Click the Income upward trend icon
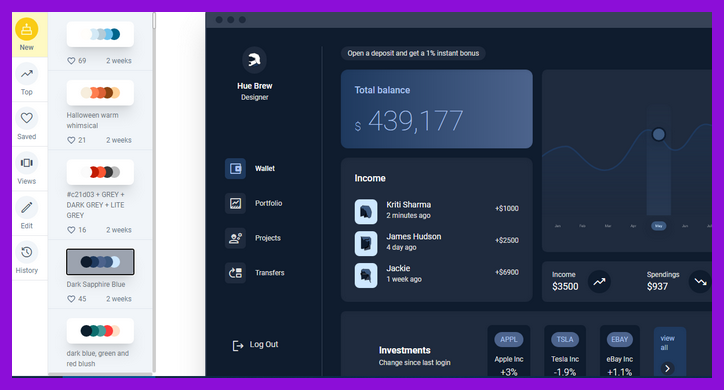Image resolution: width=724 pixels, height=390 pixels. 599,282
